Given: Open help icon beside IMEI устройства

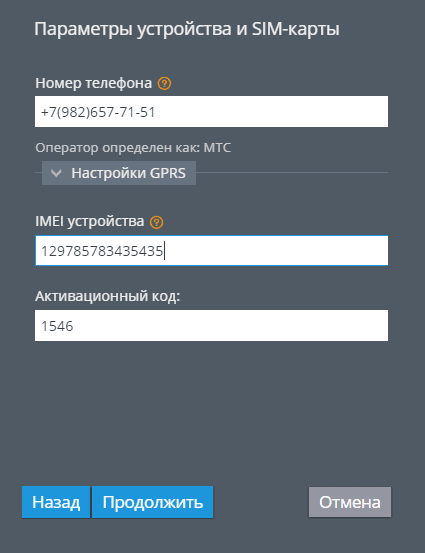Looking at the screenshot, I should pos(156,223).
